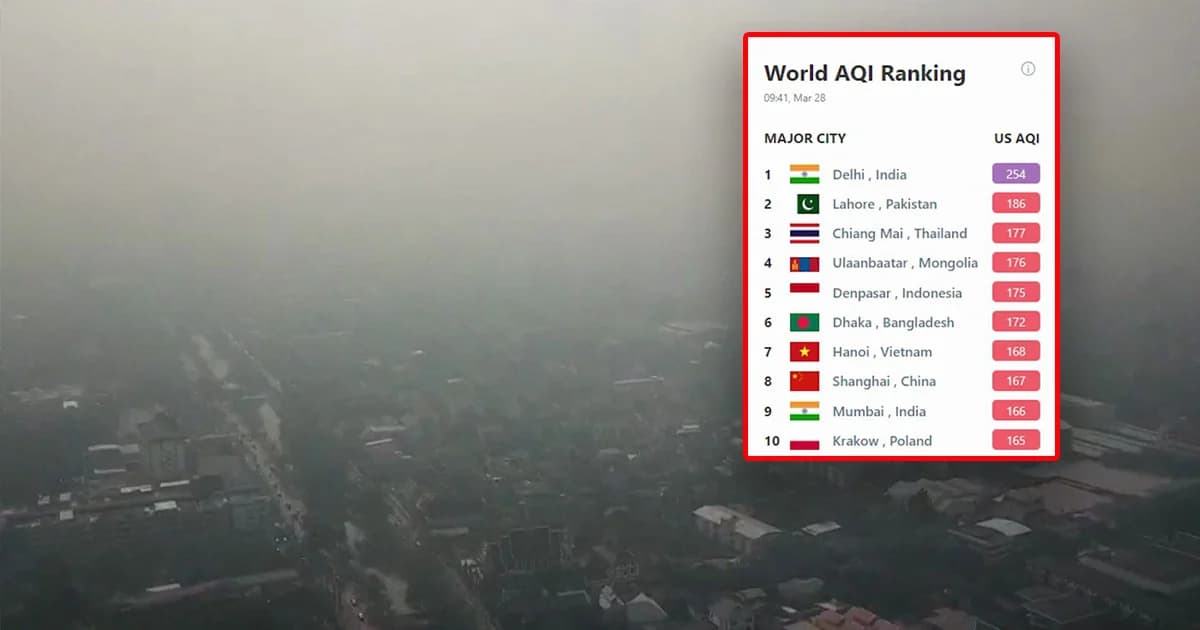Click the red 186 AQI badge

coord(1016,204)
